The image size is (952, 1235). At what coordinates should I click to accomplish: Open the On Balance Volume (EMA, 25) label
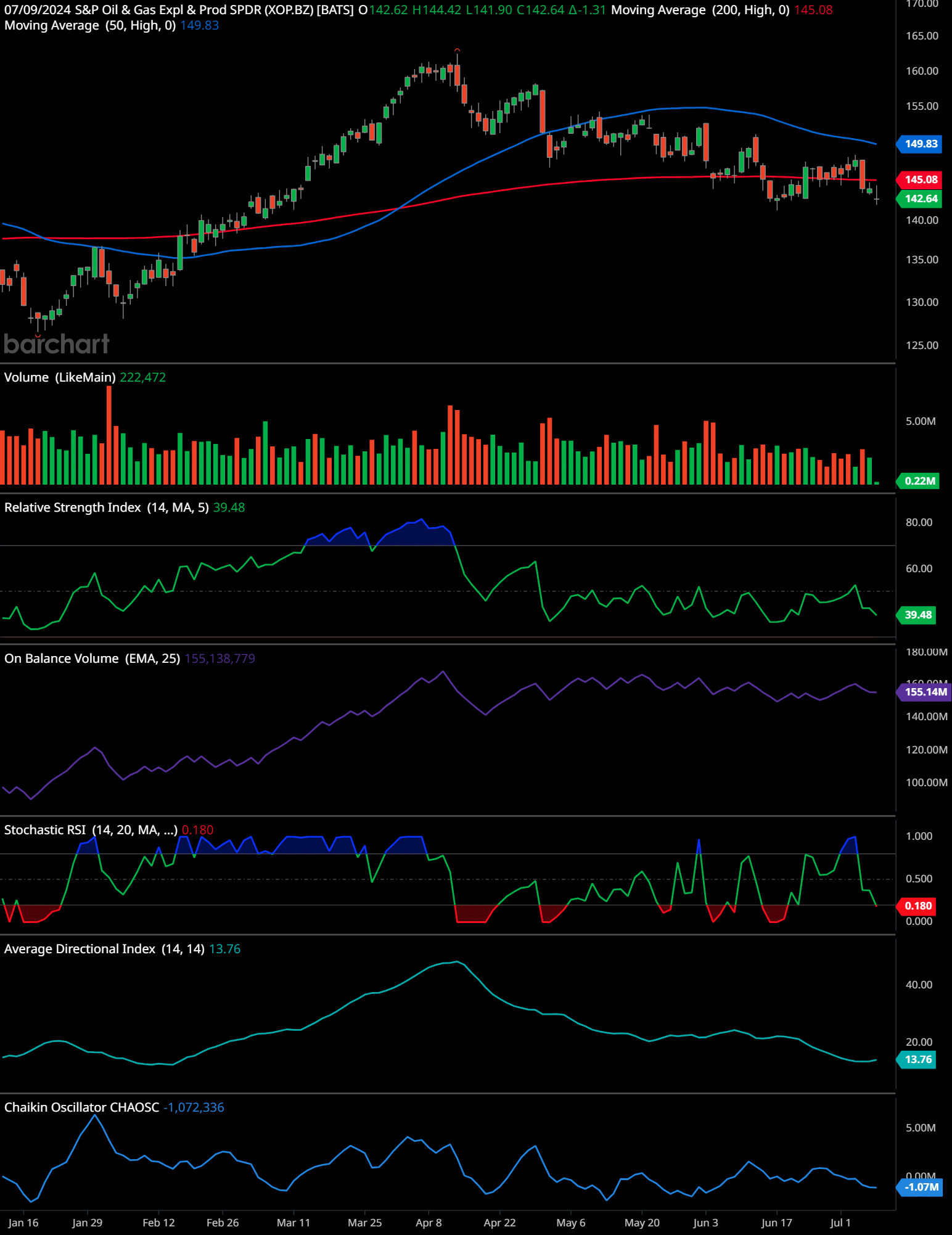pyautogui.click(x=92, y=659)
